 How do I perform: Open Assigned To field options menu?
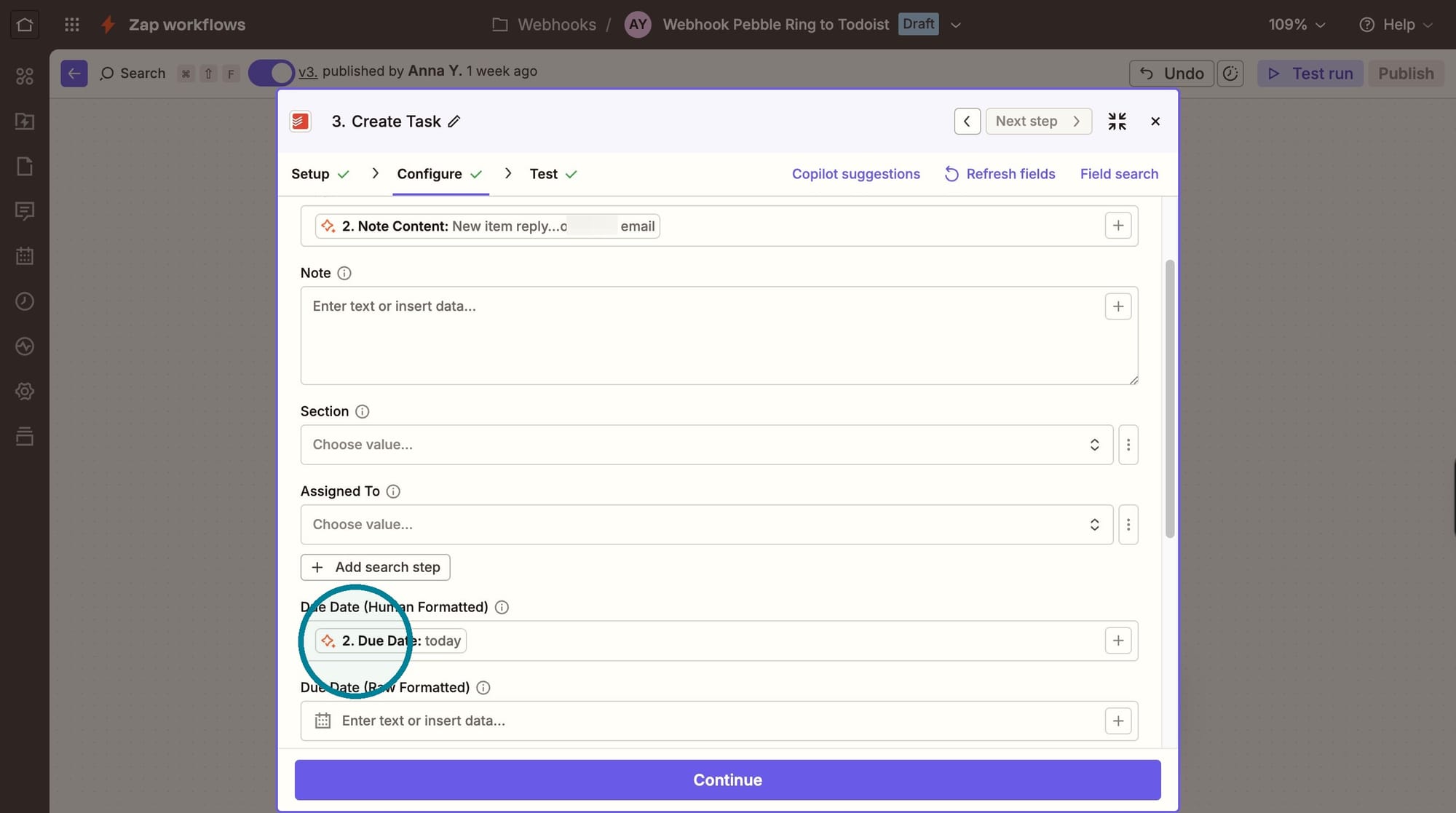click(1128, 525)
